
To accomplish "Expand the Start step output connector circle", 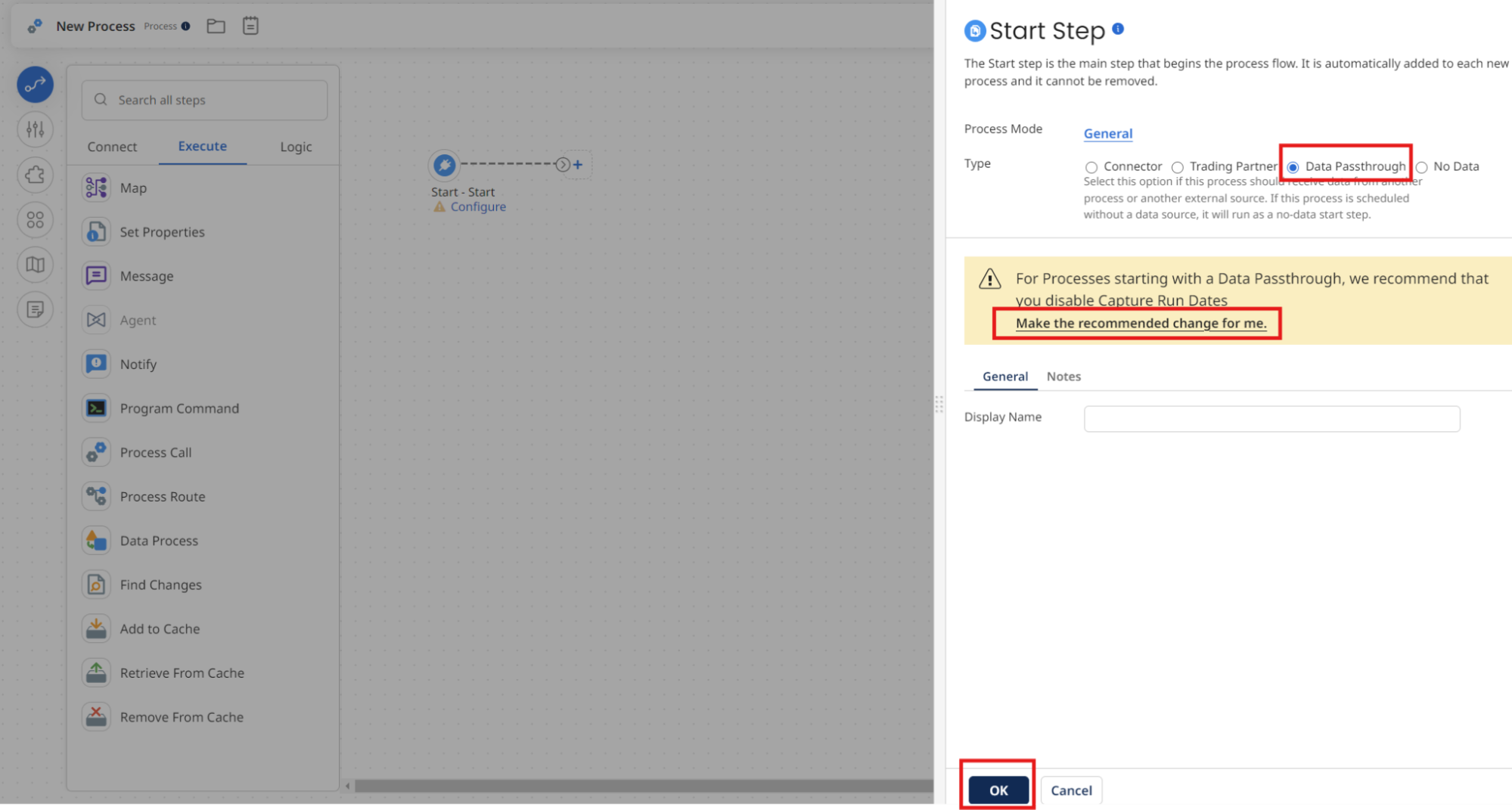I will pos(562,163).
